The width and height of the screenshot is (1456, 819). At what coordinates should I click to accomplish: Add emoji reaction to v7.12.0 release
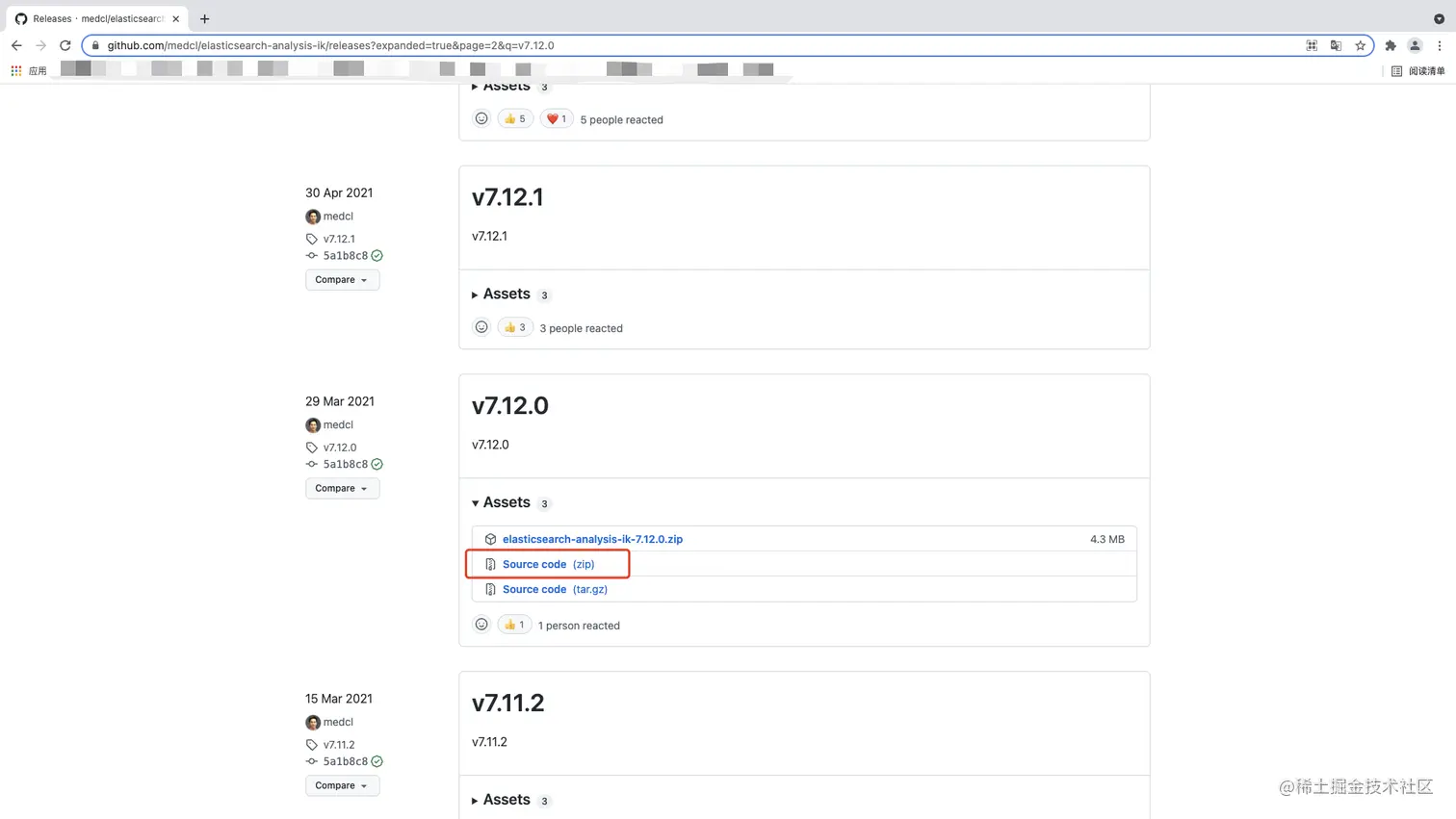coord(481,625)
